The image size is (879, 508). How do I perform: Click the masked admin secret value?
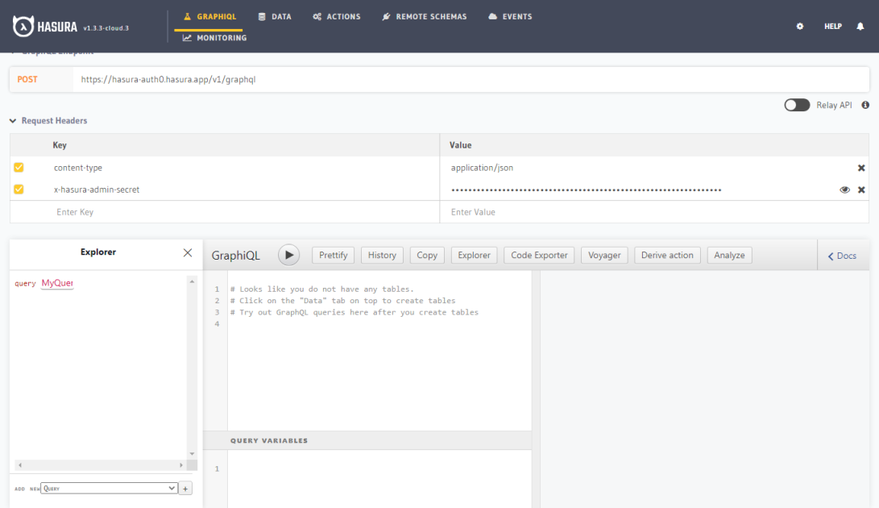pos(586,190)
